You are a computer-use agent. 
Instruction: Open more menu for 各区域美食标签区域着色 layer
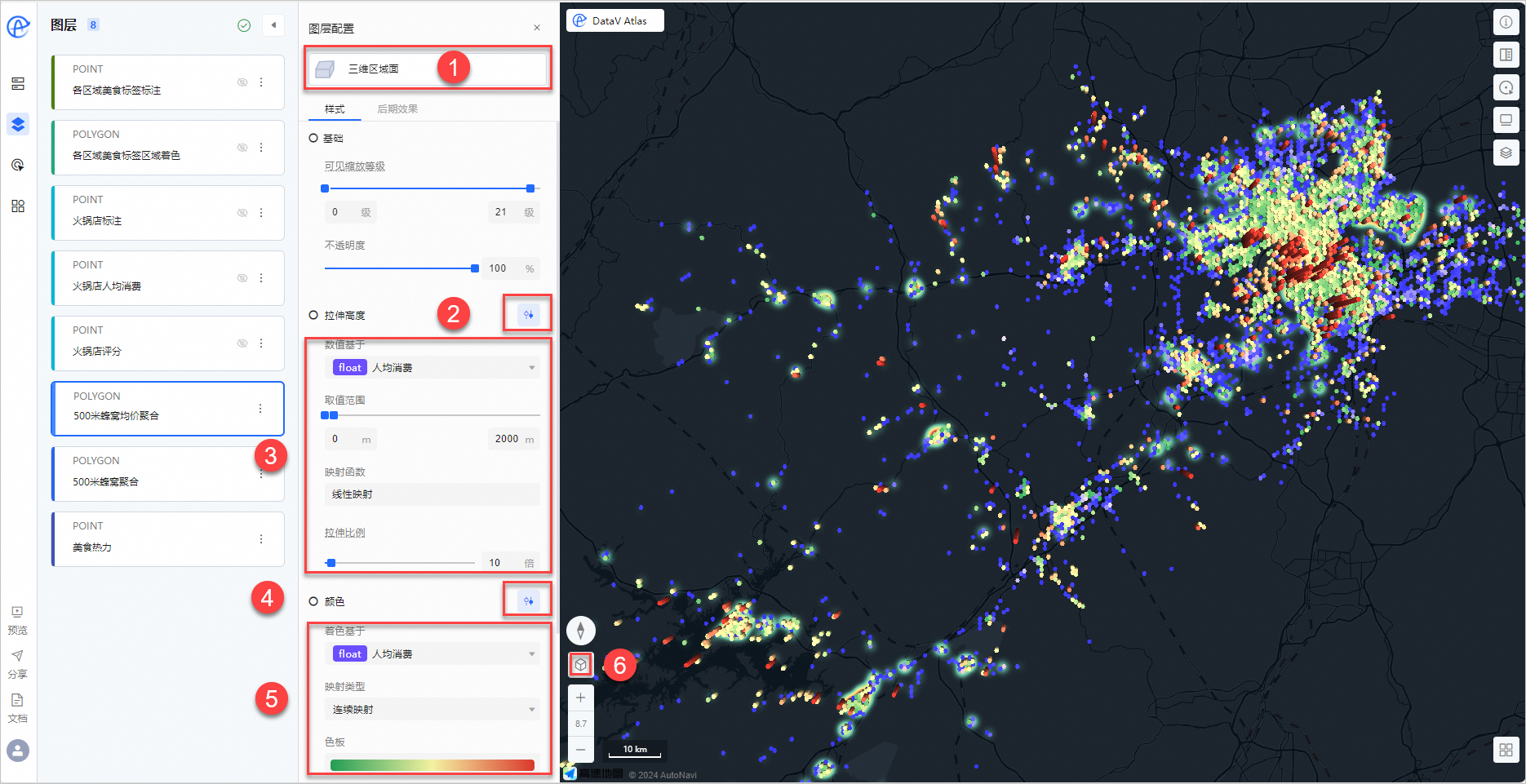pos(261,148)
